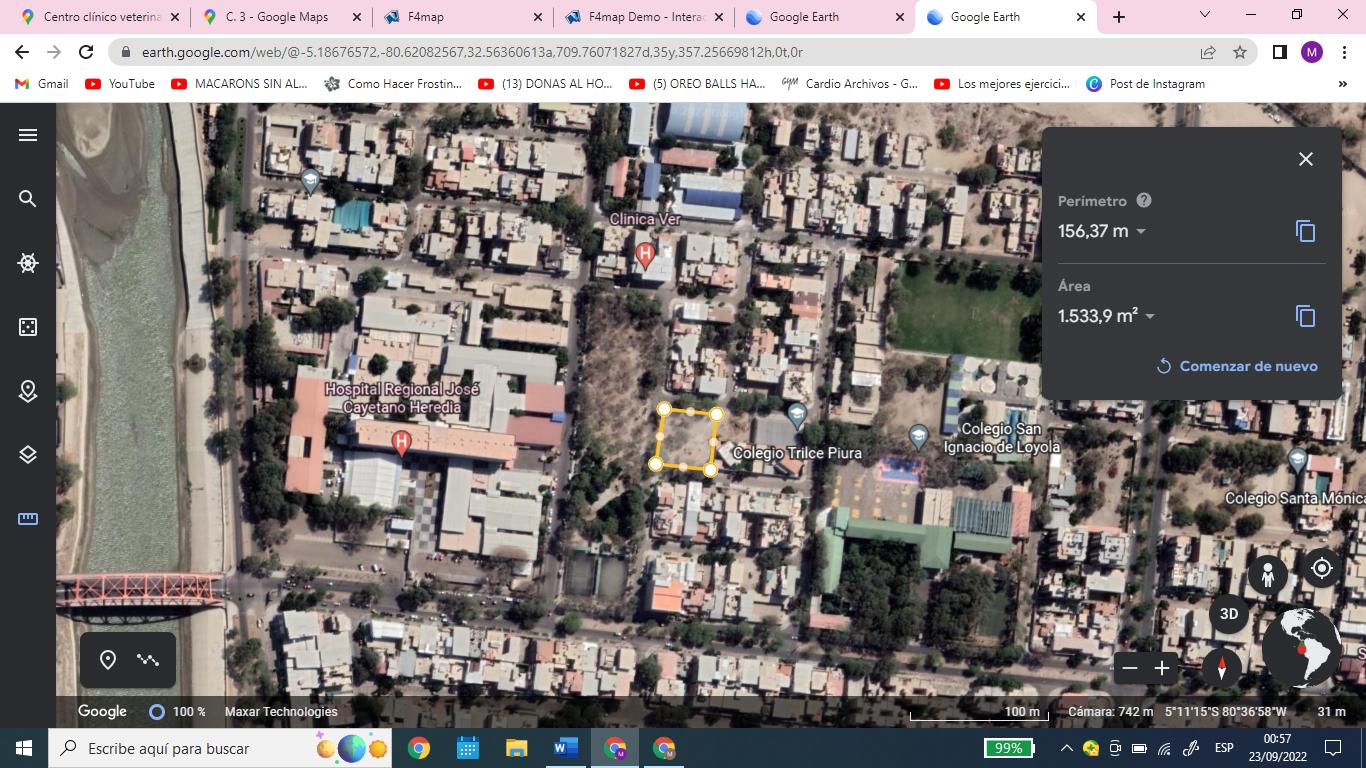Viewport: 1366px width, 768px height.
Task: Click the top-left corner point of measured polygon
Action: (664, 409)
